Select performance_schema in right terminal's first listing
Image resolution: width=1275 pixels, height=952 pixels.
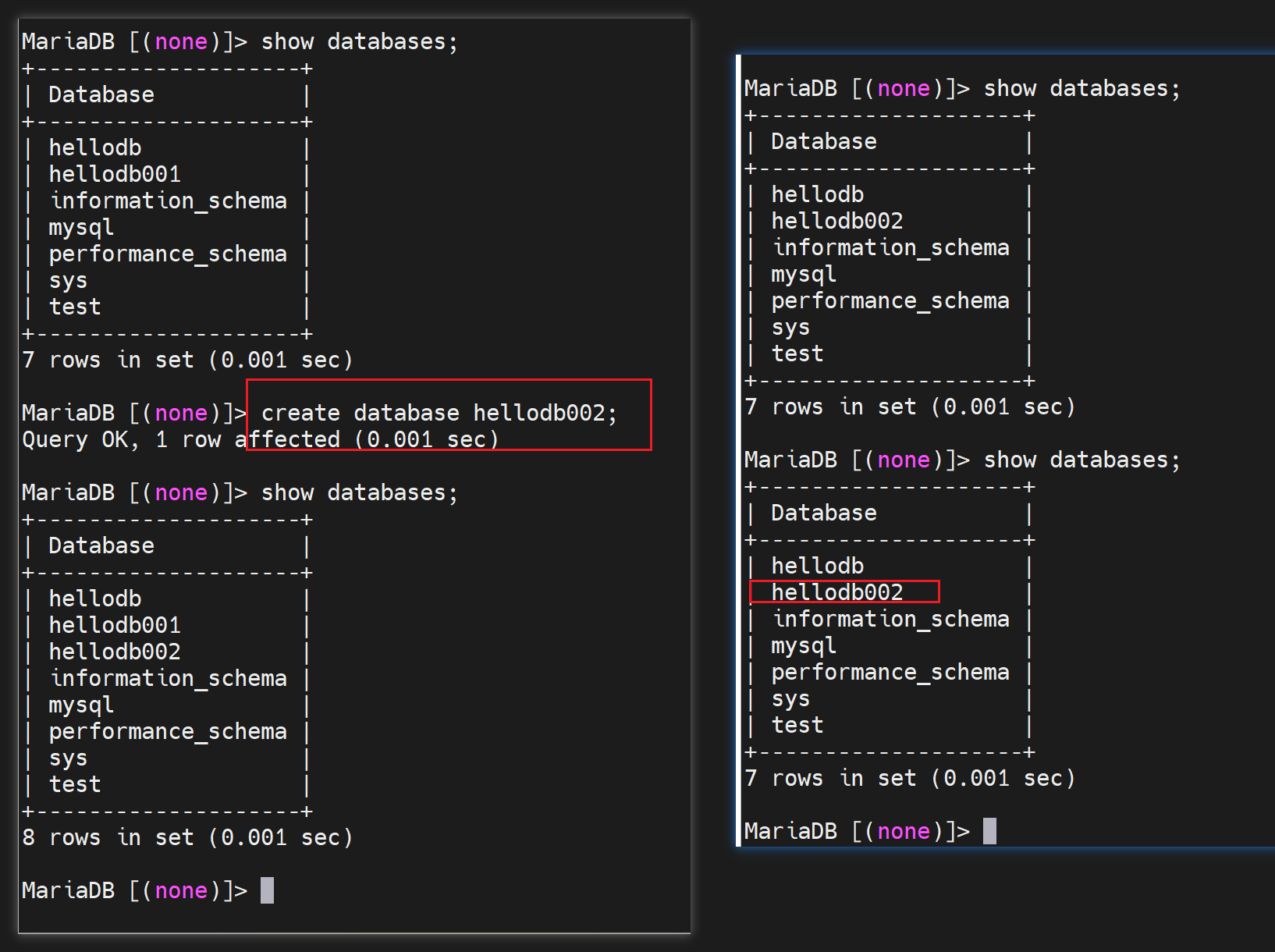click(890, 300)
